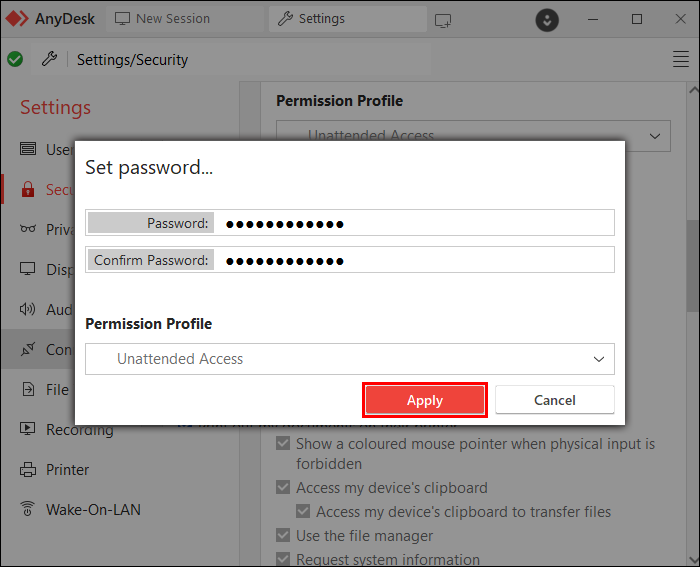Click the Cancel button

(554, 400)
